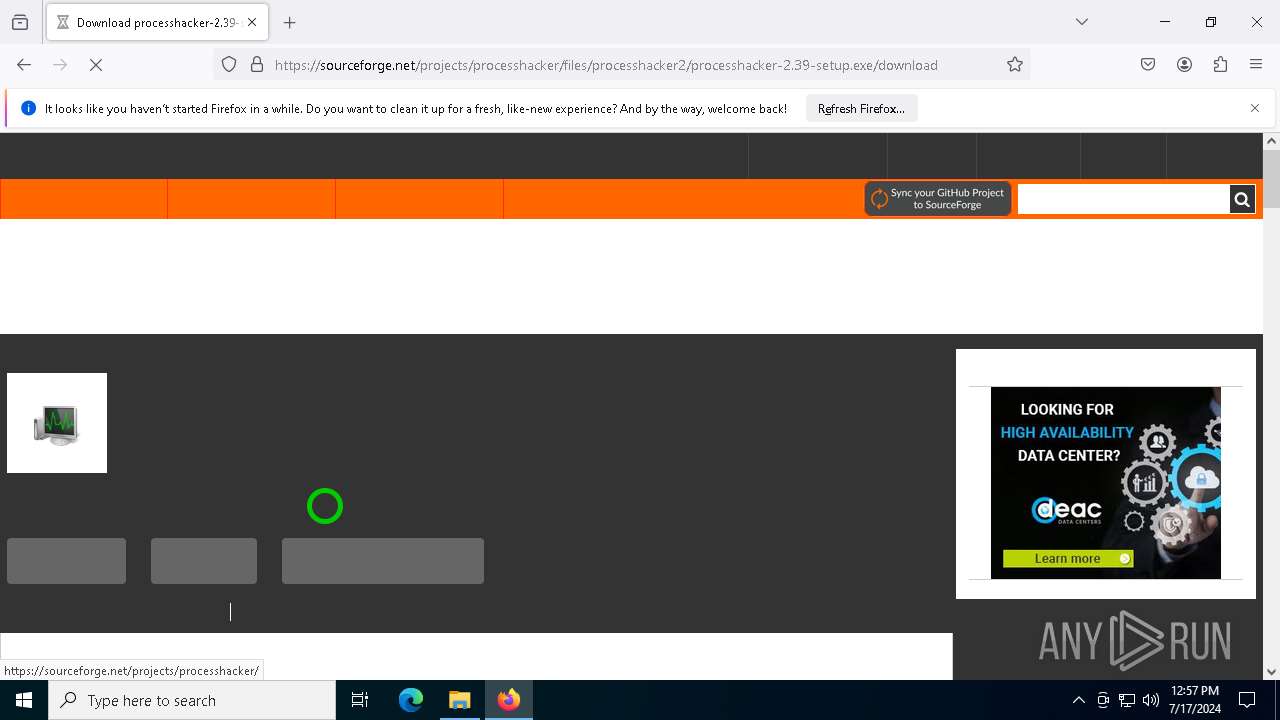Click the page scrollbar down arrow
1280x720 pixels.
1271,672
